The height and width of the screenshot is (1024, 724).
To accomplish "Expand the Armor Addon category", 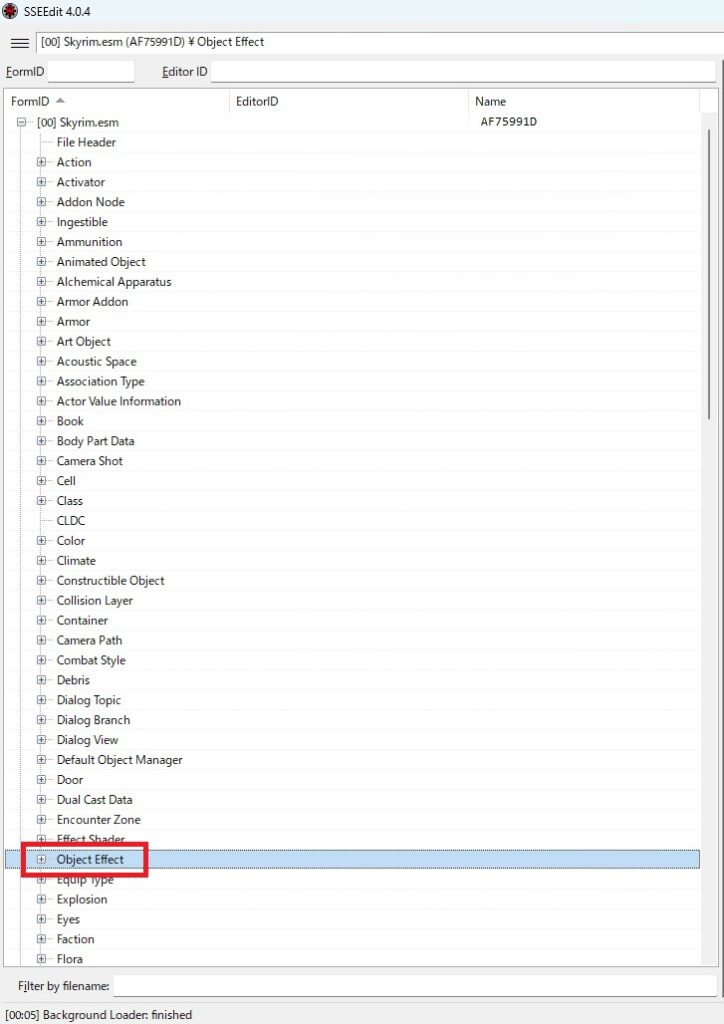I will click(42, 302).
